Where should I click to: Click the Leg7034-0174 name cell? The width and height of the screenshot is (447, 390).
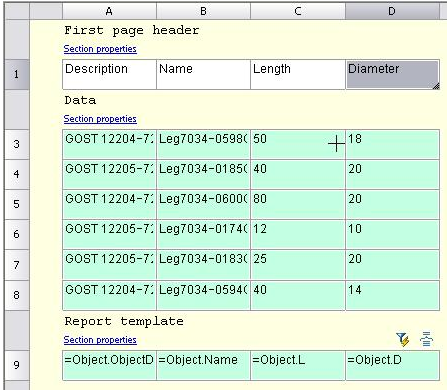(203, 234)
